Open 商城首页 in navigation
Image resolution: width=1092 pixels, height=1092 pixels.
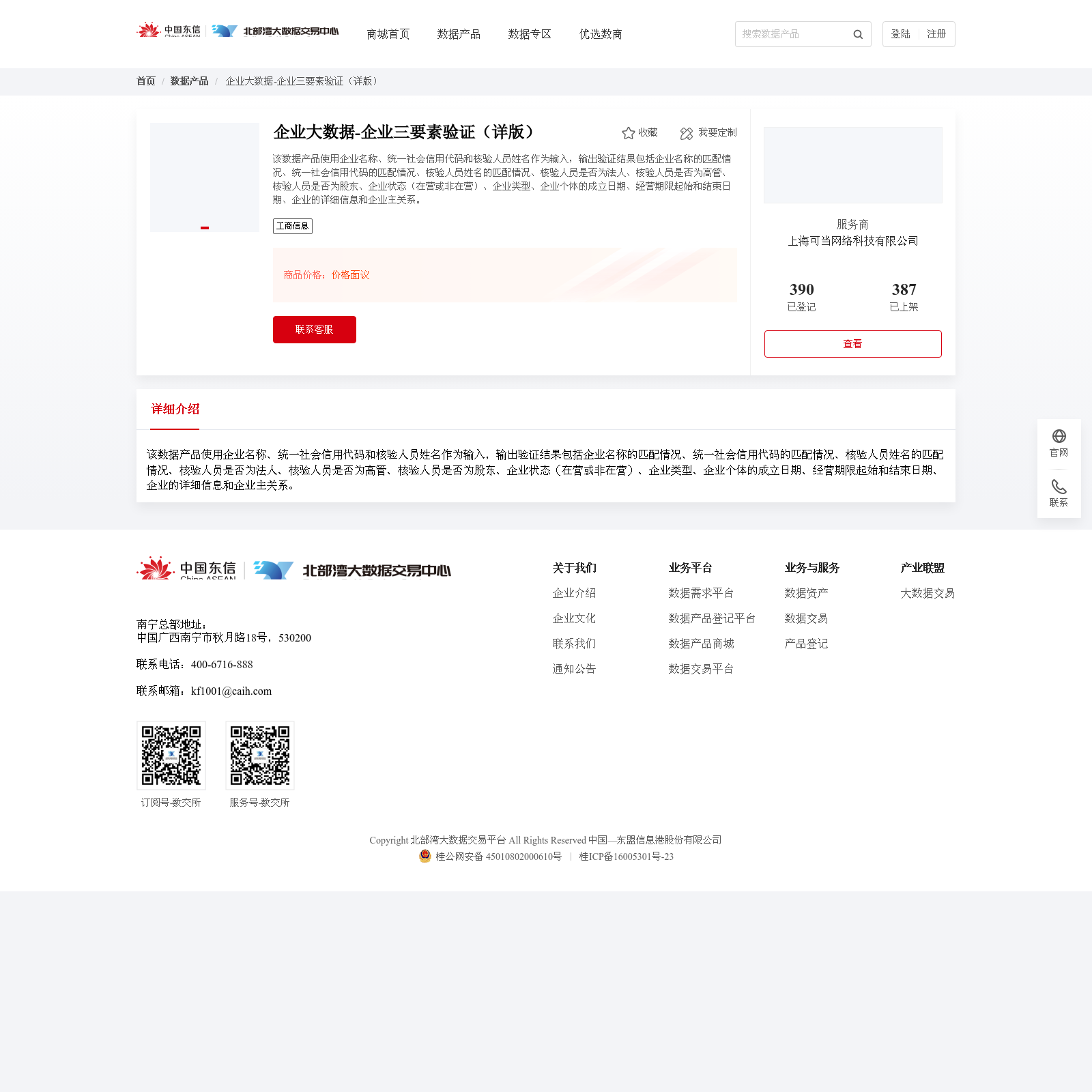pos(388,34)
